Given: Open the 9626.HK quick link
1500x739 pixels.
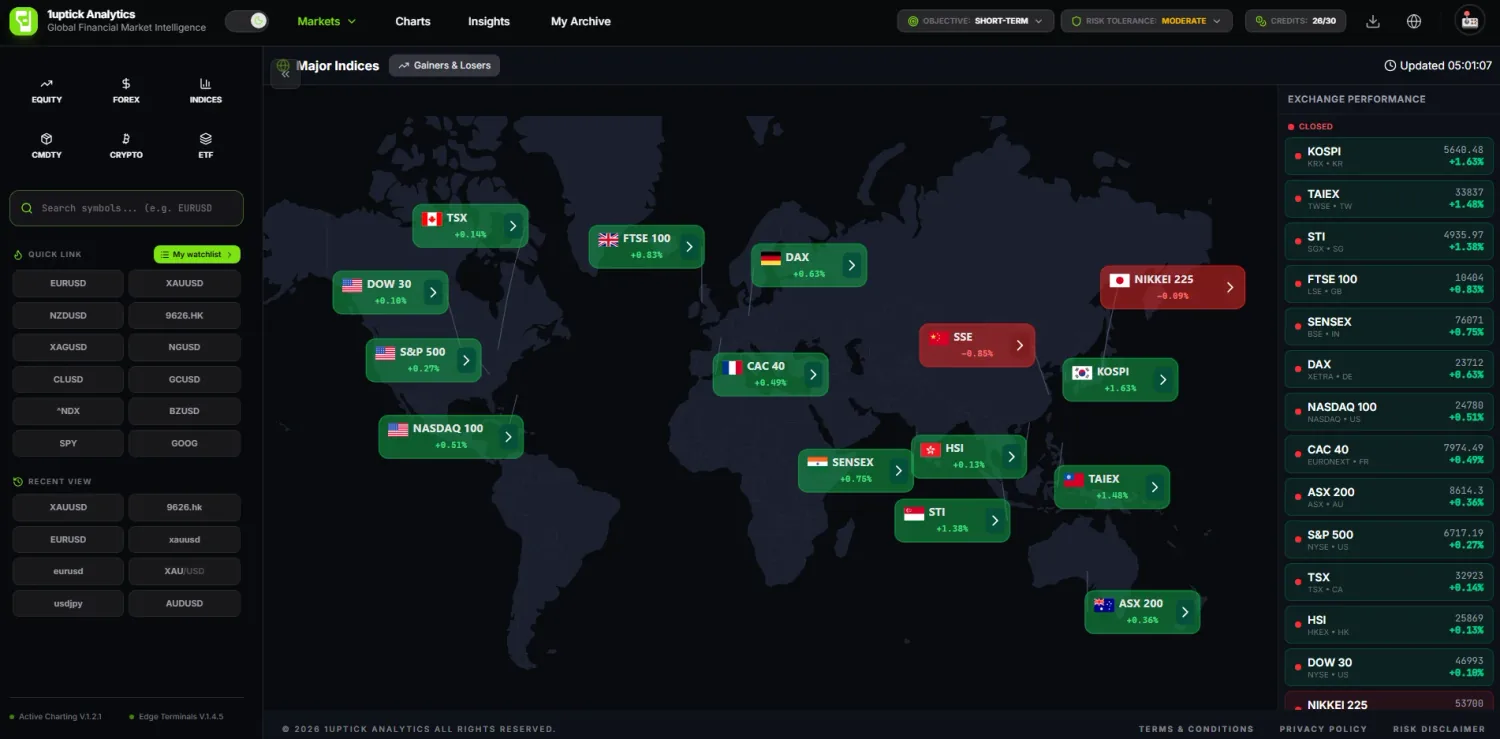Looking at the screenshot, I should coord(185,315).
